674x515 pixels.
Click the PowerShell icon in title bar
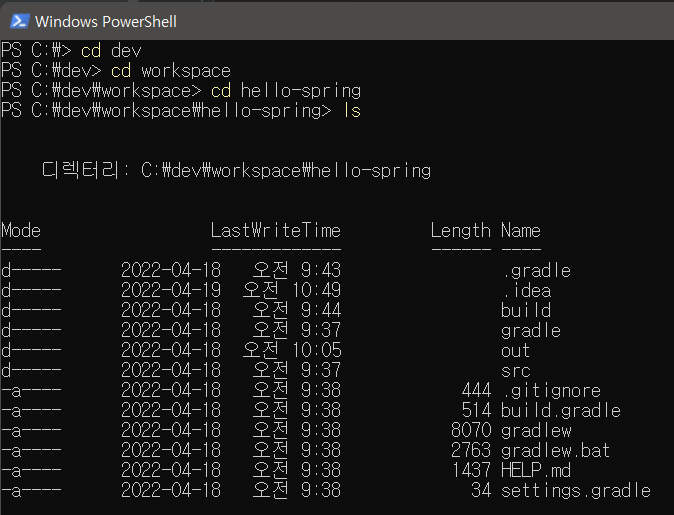tap(20, 21)
